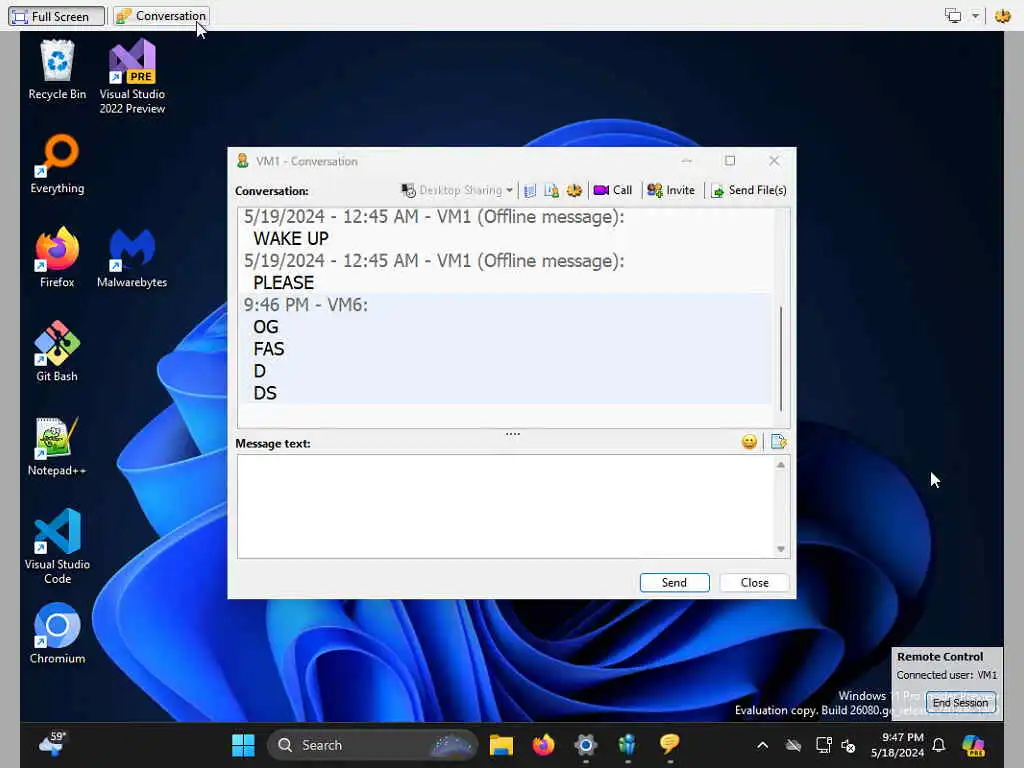Click the OneDrive cloud tray icon

tap(793, 745)
